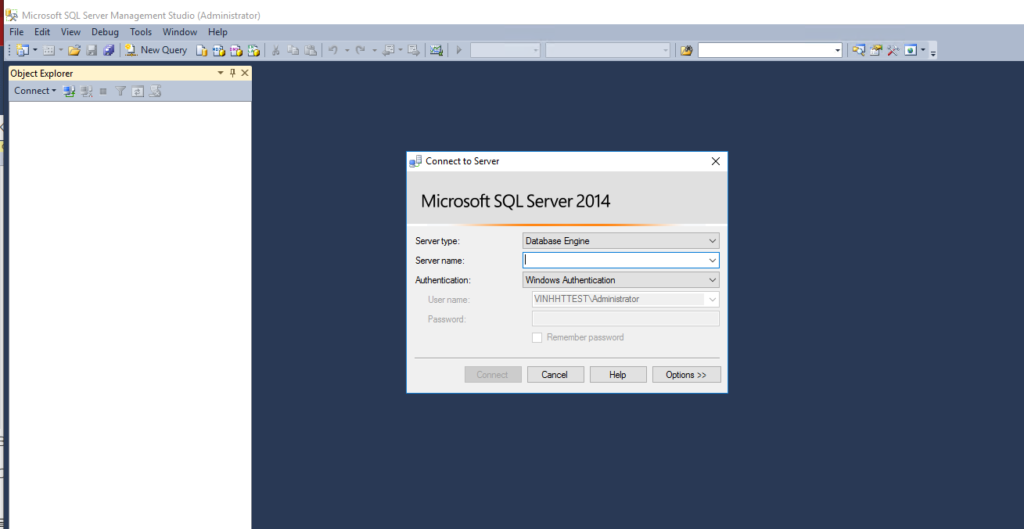Image resolution: width=1024 pixels, height=529 pixels.
Task: Open the Debug menu
Action: click(x=105, y=31)
